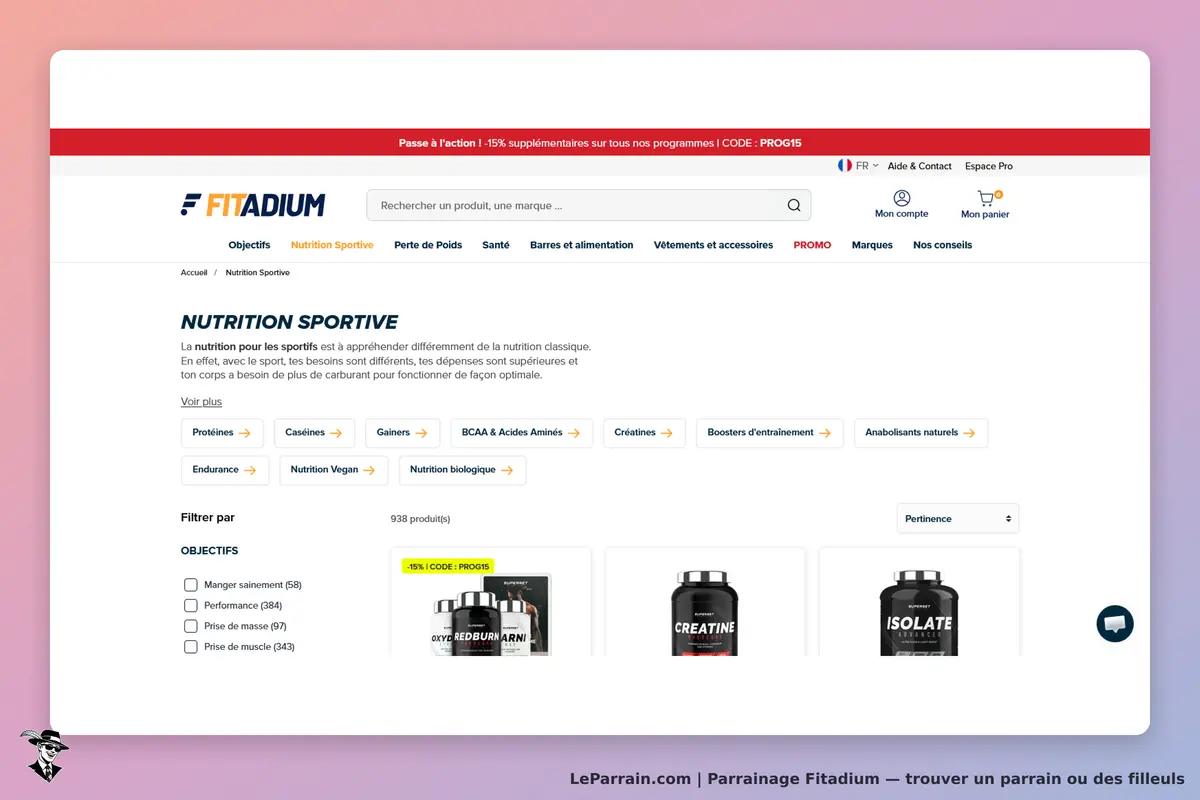The height and width of the screenshot is (800, 1200).
Task: Check Manger sainement (58) filter
Action: [x=191, y=585]
